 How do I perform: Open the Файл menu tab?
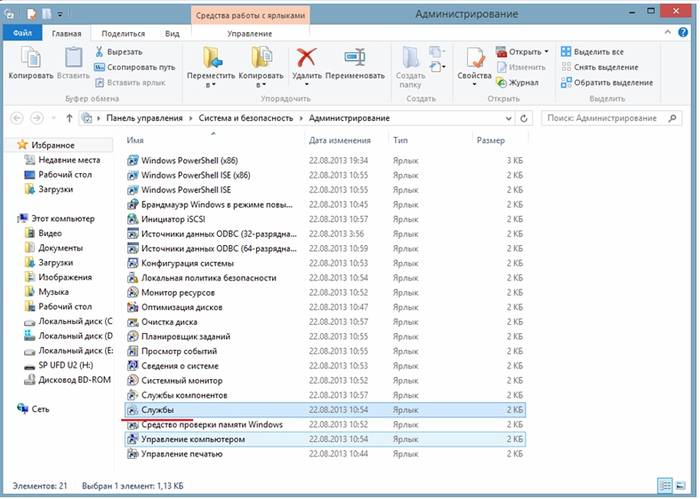click(22, 33)
